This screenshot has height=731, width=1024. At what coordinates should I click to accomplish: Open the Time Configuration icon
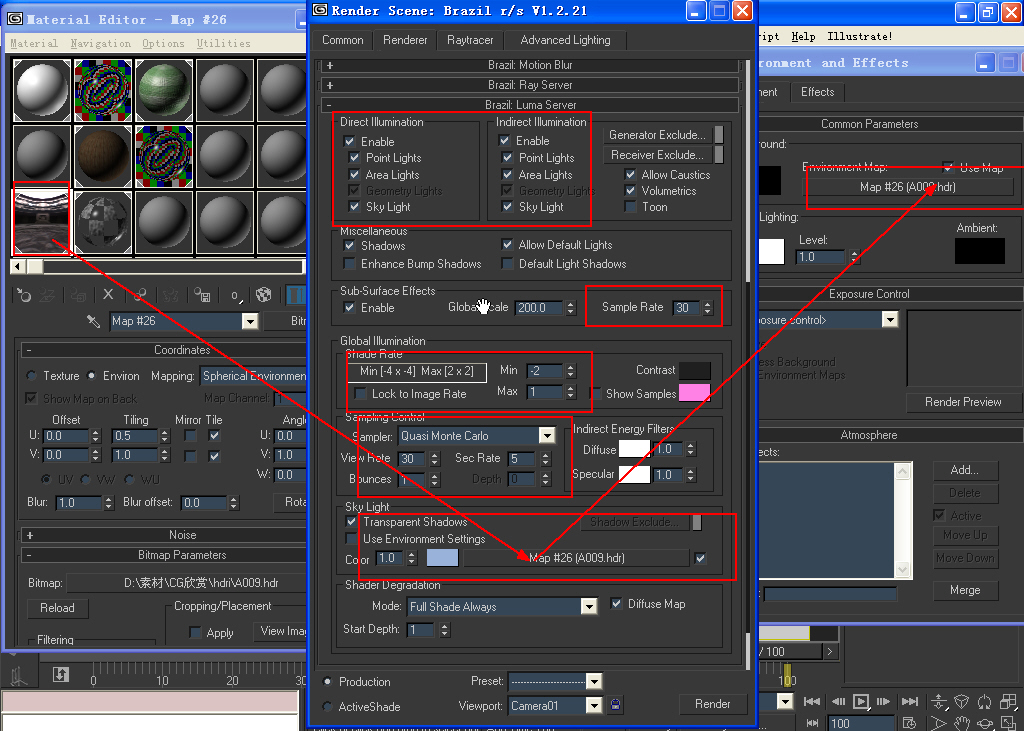click(909, 723)
